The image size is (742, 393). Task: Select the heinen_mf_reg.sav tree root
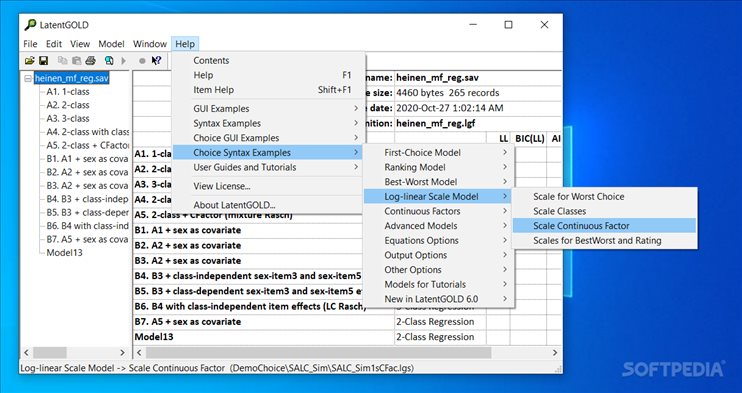coord(72,78)
